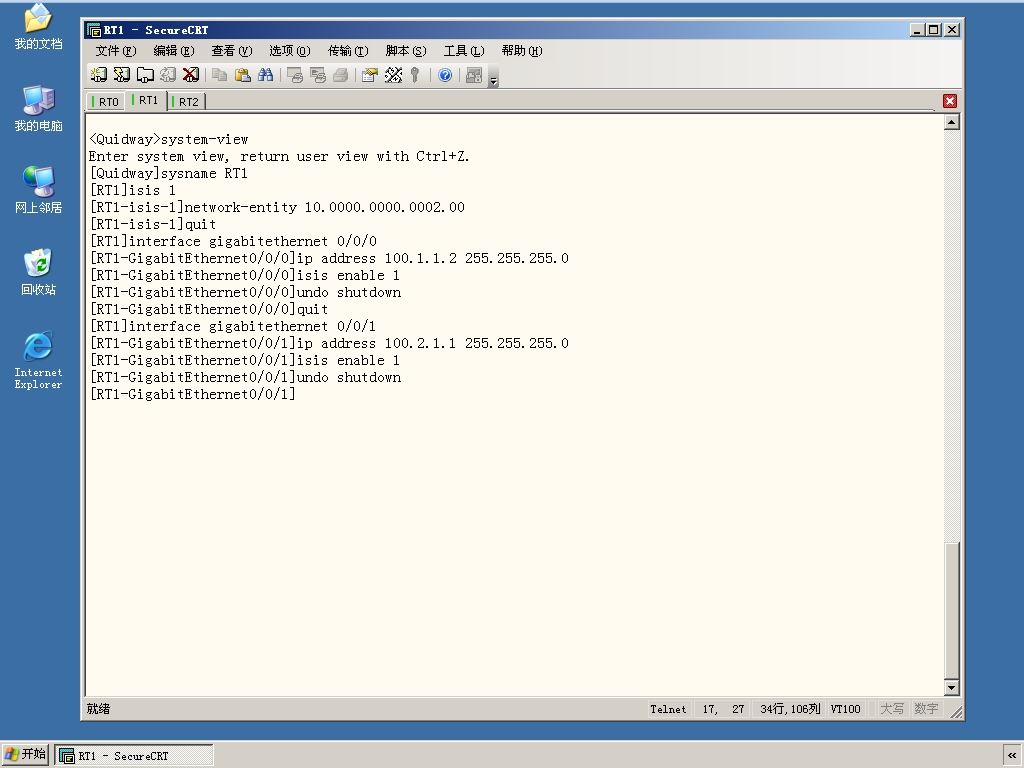Click the sysname RT1 command line
Viewport: 1024px width, 768px height.
(168, 173)
